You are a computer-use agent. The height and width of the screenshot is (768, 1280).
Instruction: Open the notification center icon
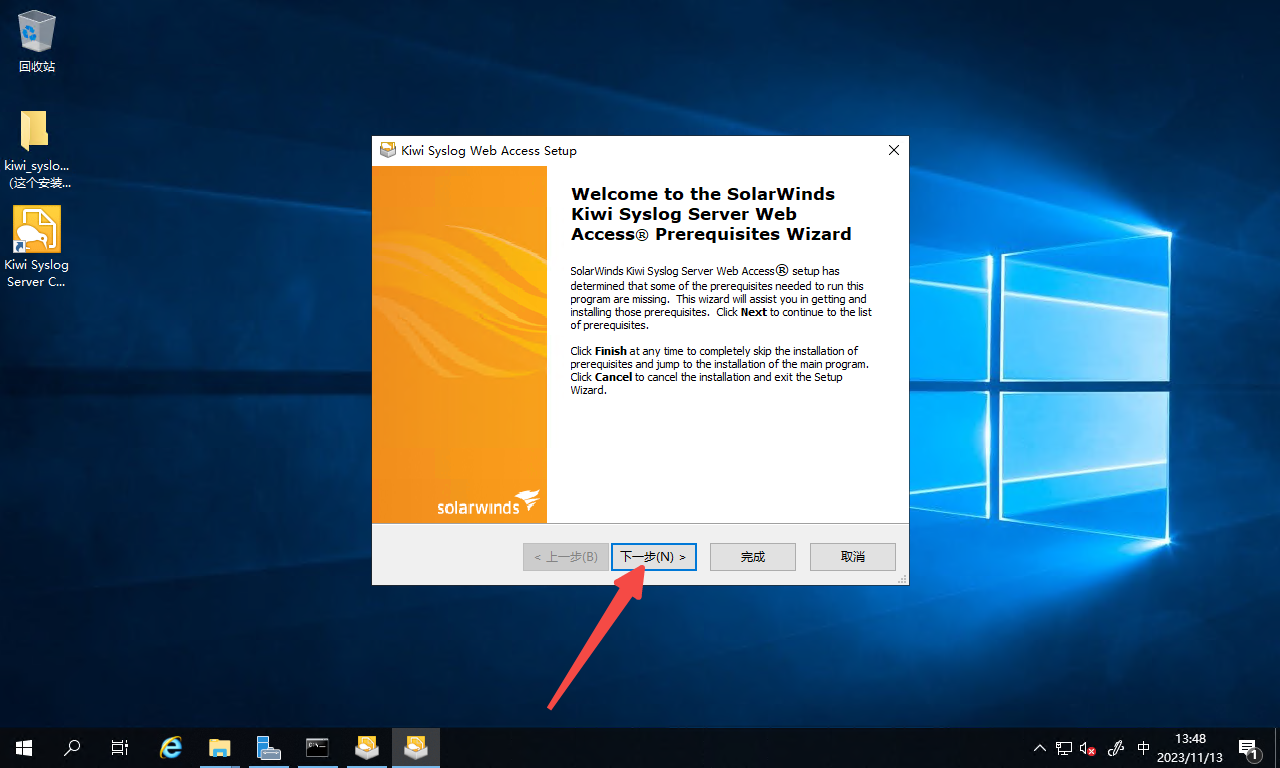coord(1249,748)
